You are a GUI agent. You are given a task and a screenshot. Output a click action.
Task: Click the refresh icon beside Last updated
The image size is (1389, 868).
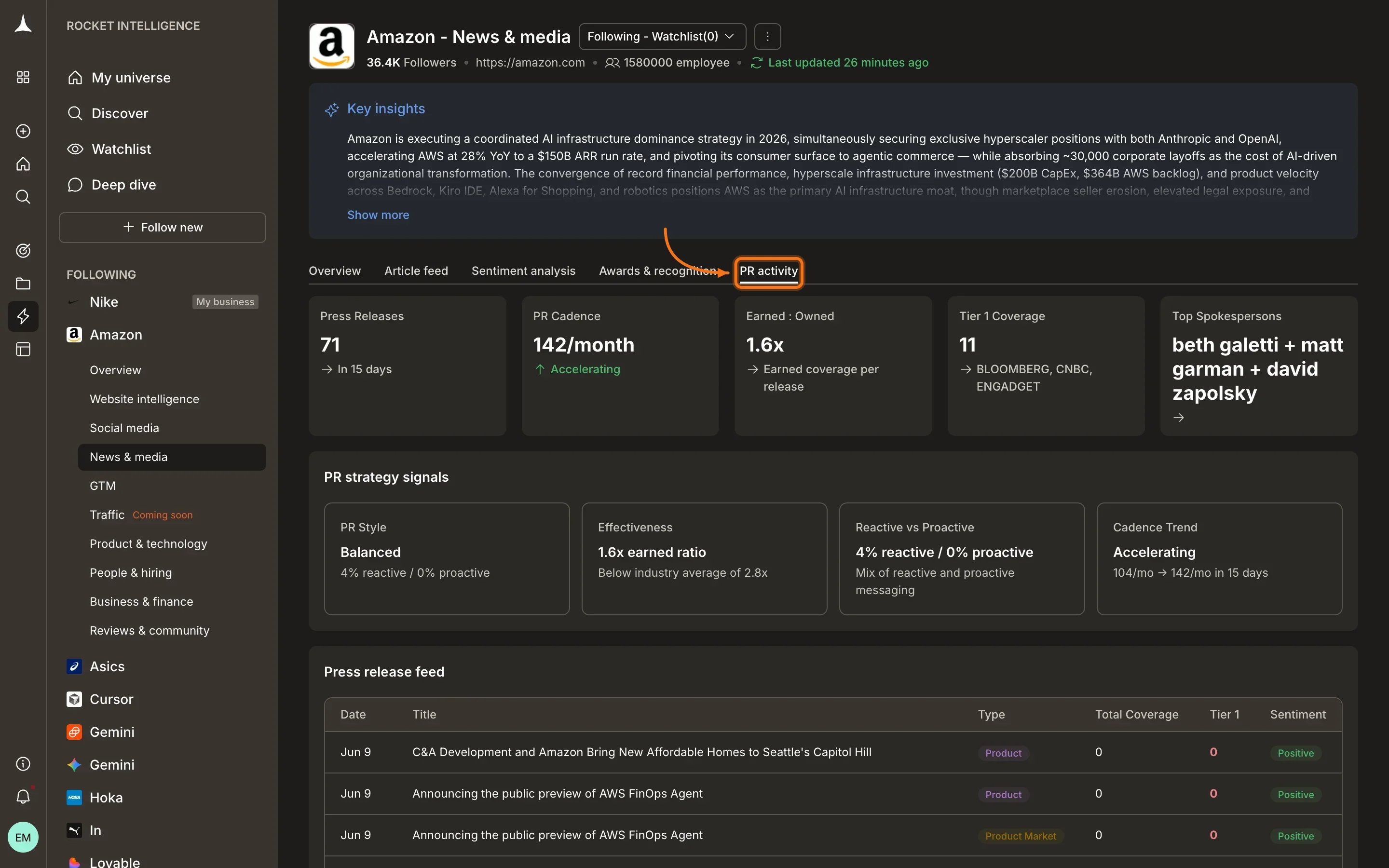tap(757, 63)
